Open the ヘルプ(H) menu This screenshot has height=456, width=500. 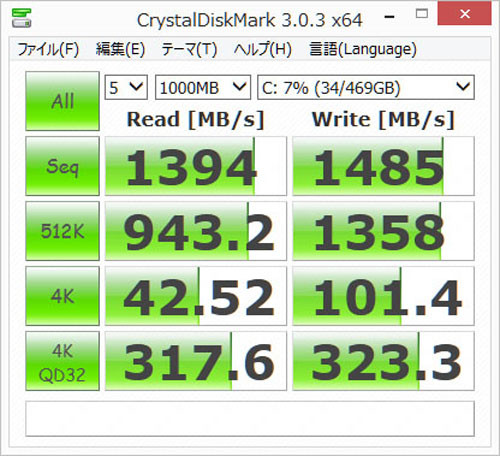[x=263, y=49]
